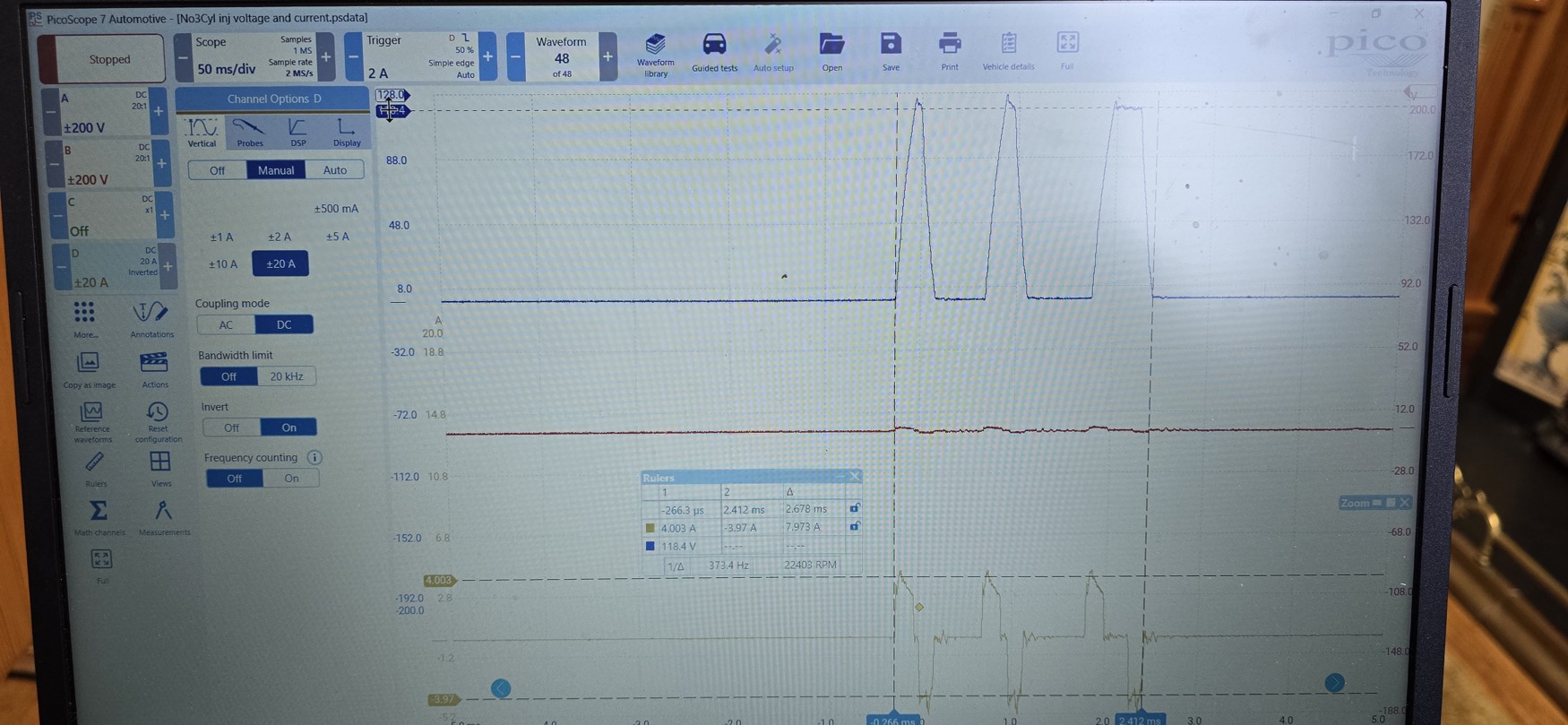Switch to the Display tab
The image size is (1568, 725).
pos(347,132)
